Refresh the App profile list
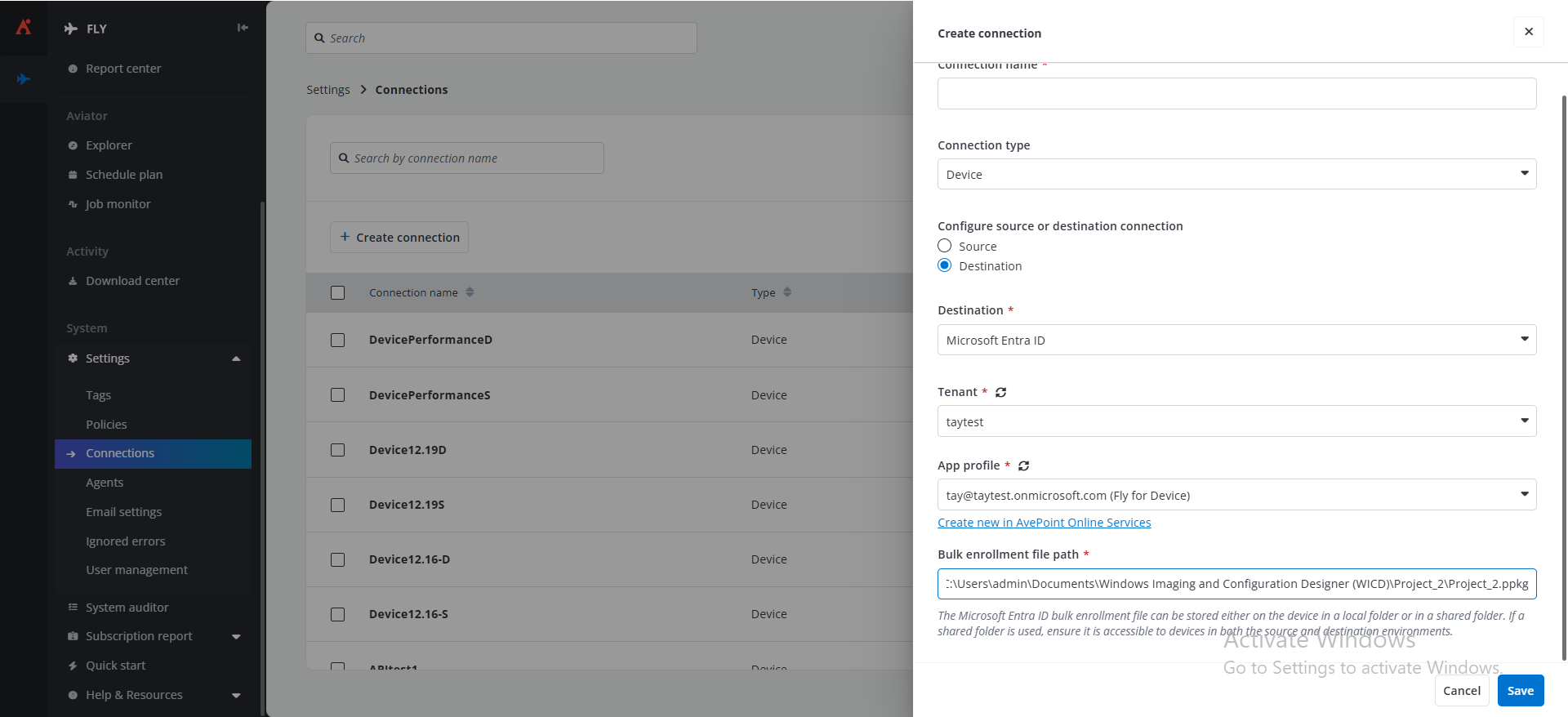 tap(1023, 466)
